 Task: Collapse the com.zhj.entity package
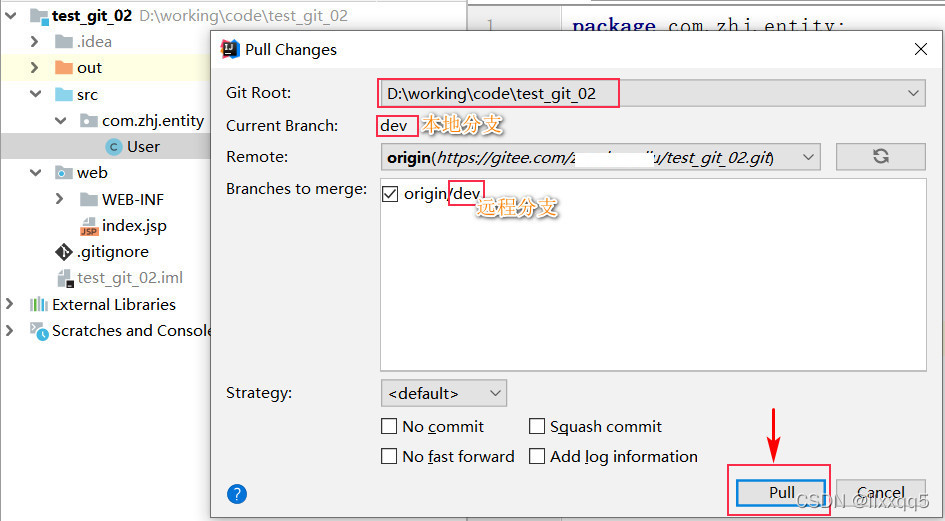[x=60, y=121]
